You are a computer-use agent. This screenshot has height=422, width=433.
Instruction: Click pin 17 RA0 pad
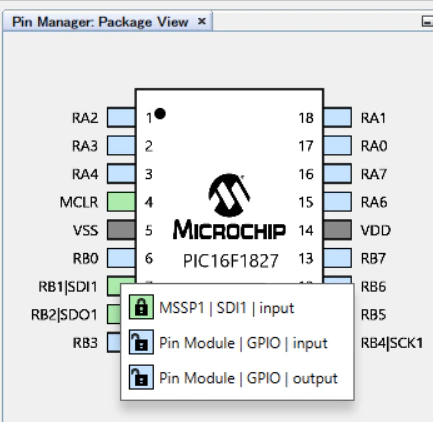coord(338,145)
